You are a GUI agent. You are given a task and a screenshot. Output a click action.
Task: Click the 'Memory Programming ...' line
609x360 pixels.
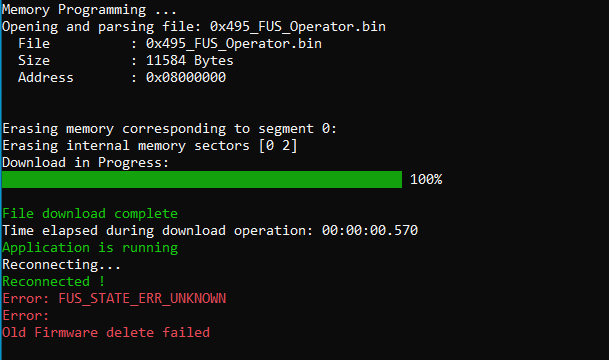tap(89, 10)
